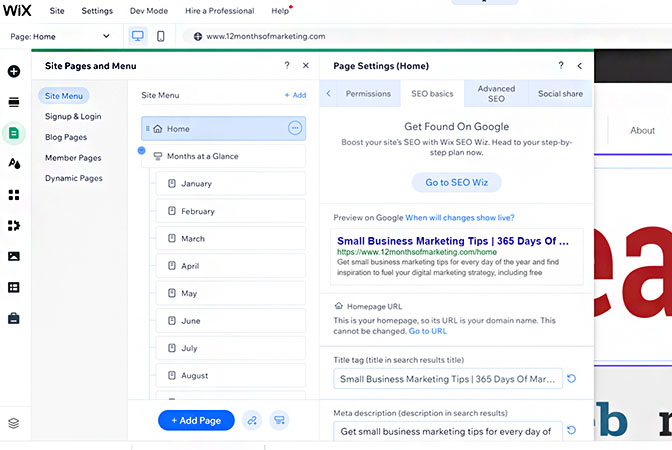The height and width of the screenshot is (450, 672).
Task: Open the Content Manager table icon
Action: point(14,287)
